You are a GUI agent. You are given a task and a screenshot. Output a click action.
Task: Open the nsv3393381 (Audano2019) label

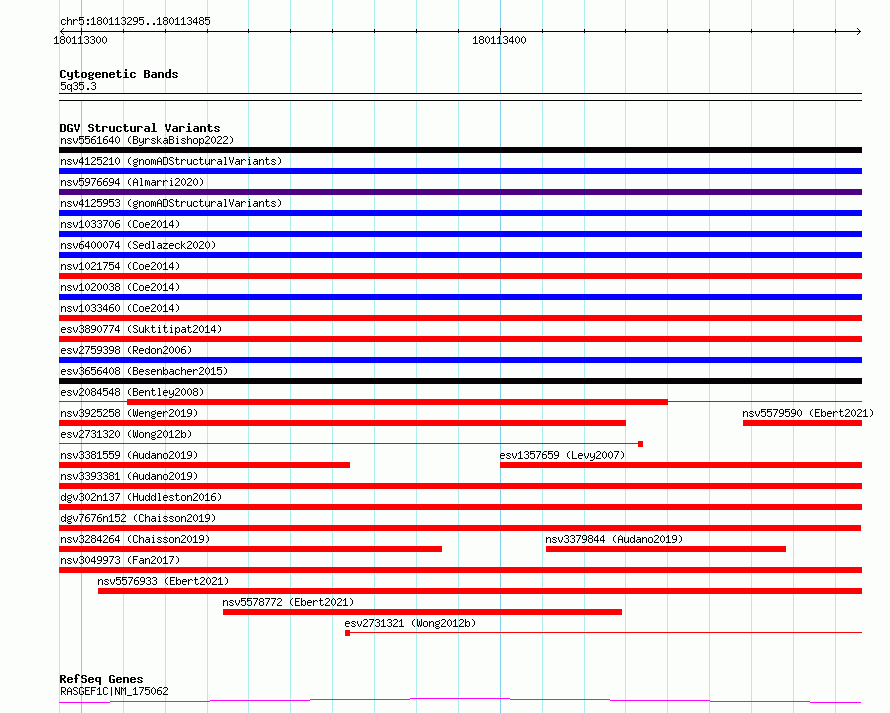click(129, 476)
